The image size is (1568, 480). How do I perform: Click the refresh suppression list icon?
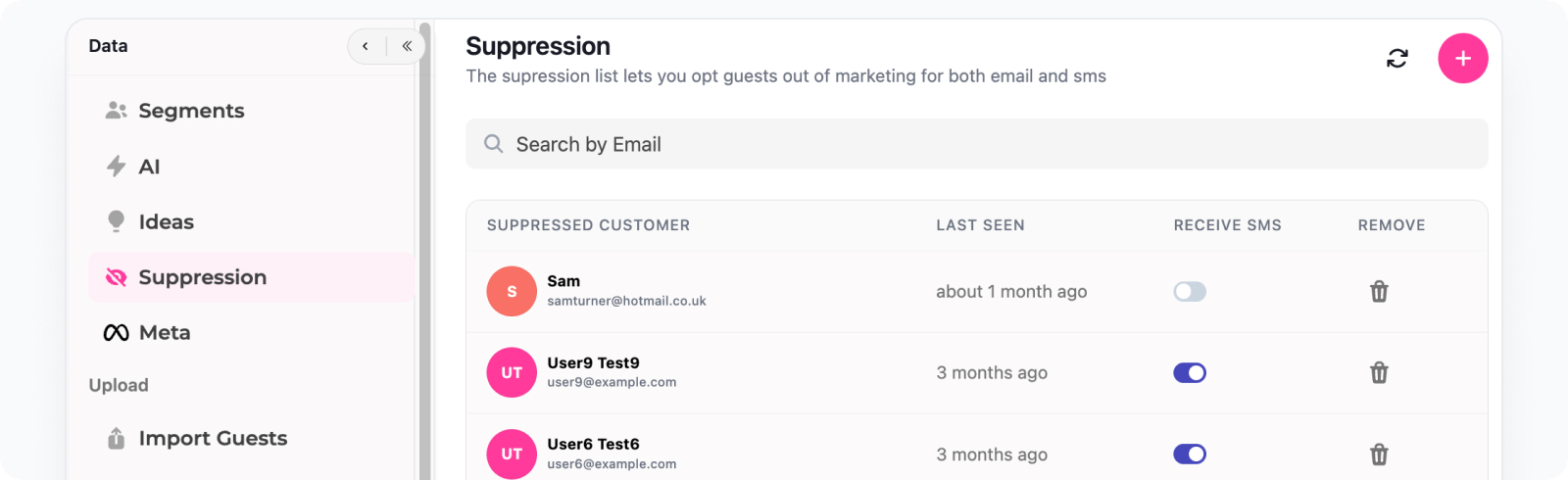coord(1397,59)
